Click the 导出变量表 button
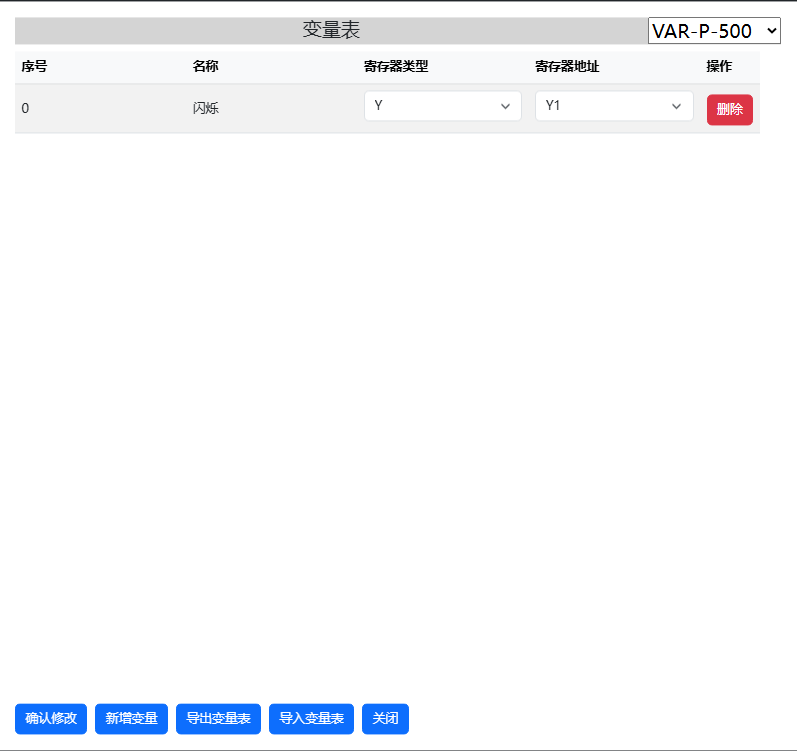The width and height of the screenshot is (797, 751). tap(218, 718)
